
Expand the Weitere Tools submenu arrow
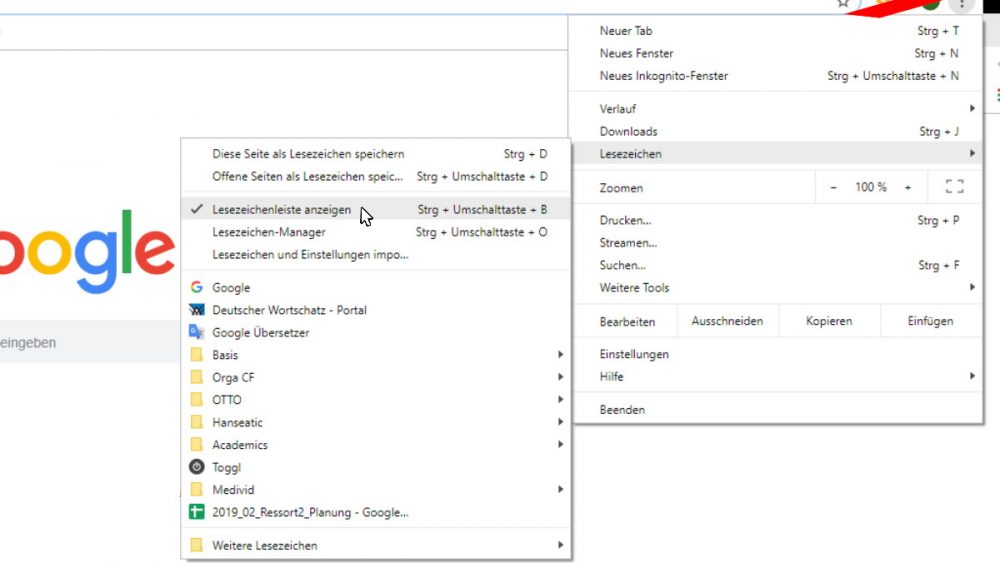(972, 288)
